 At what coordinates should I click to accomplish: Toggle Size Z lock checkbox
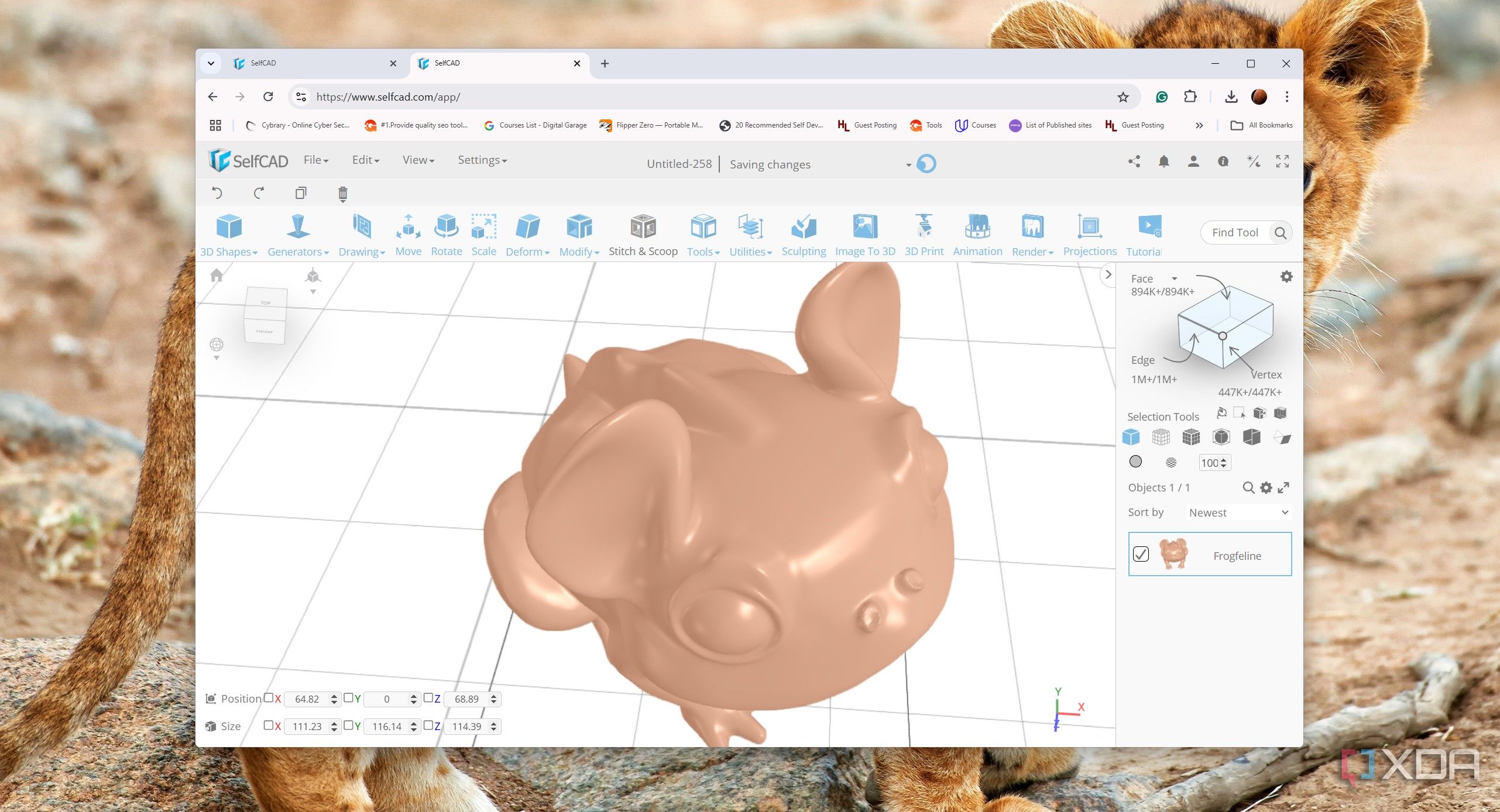pyautogui.click(x=428, y=725)
